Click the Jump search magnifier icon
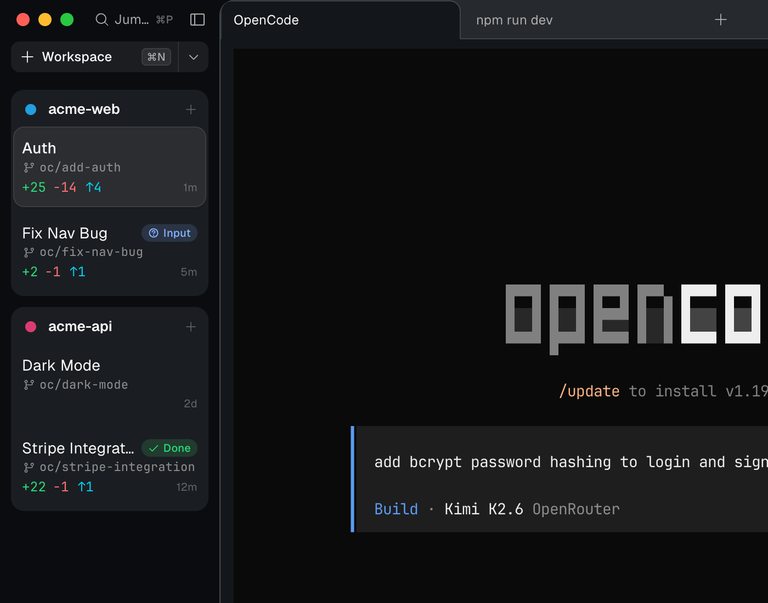The width and height of the screenshot is (768, 603). (x=101, y=20)
